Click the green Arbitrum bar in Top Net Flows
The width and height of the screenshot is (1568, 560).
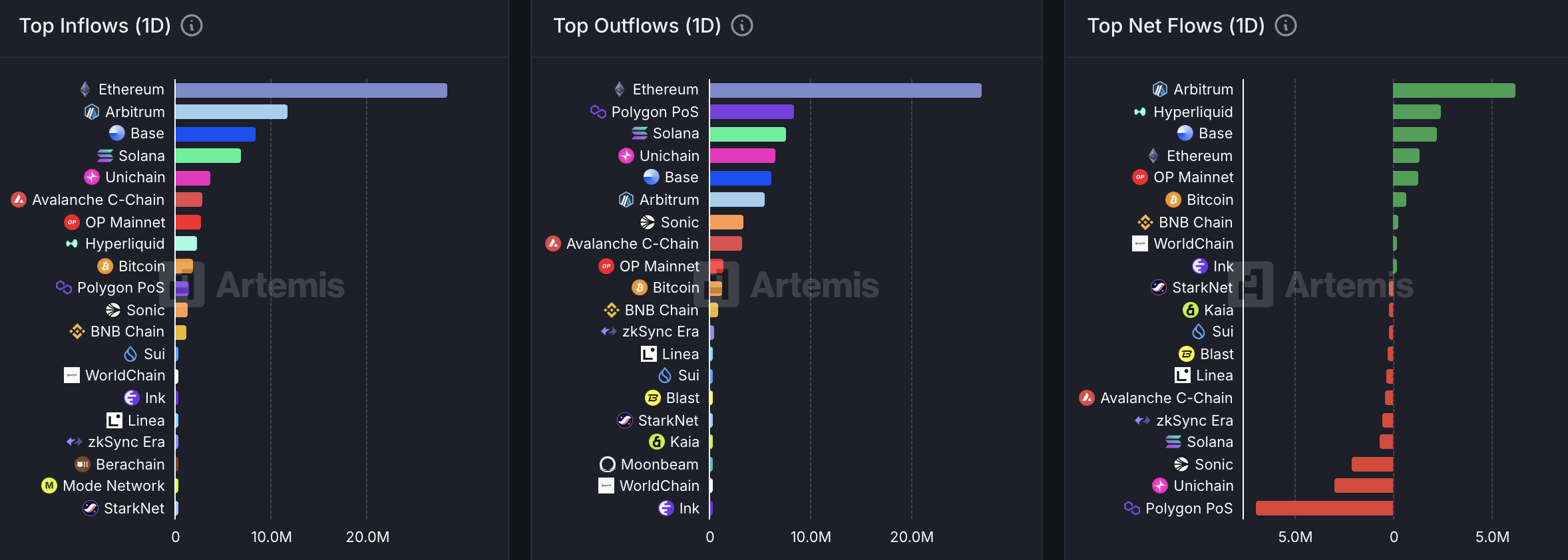click(1454, 90)
